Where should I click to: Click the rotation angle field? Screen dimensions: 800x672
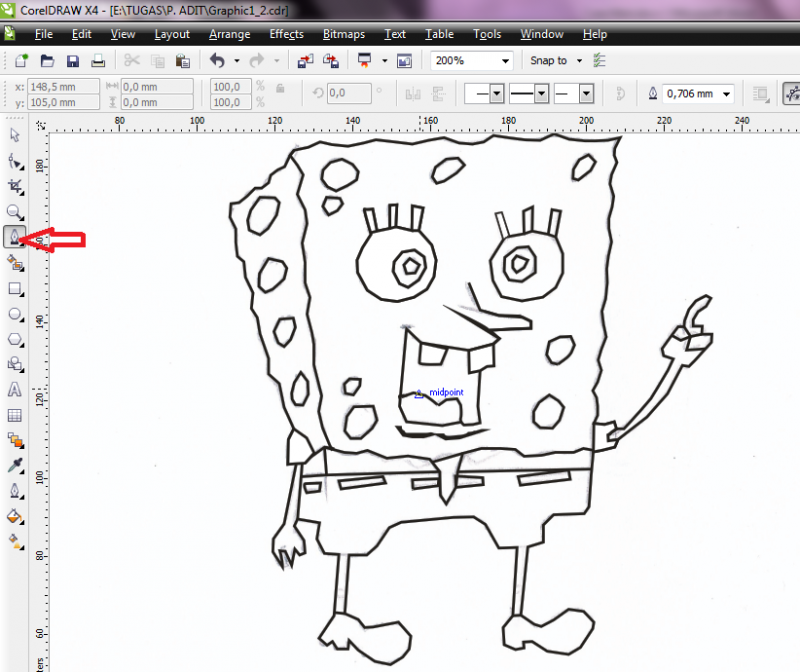coord(349,93)
